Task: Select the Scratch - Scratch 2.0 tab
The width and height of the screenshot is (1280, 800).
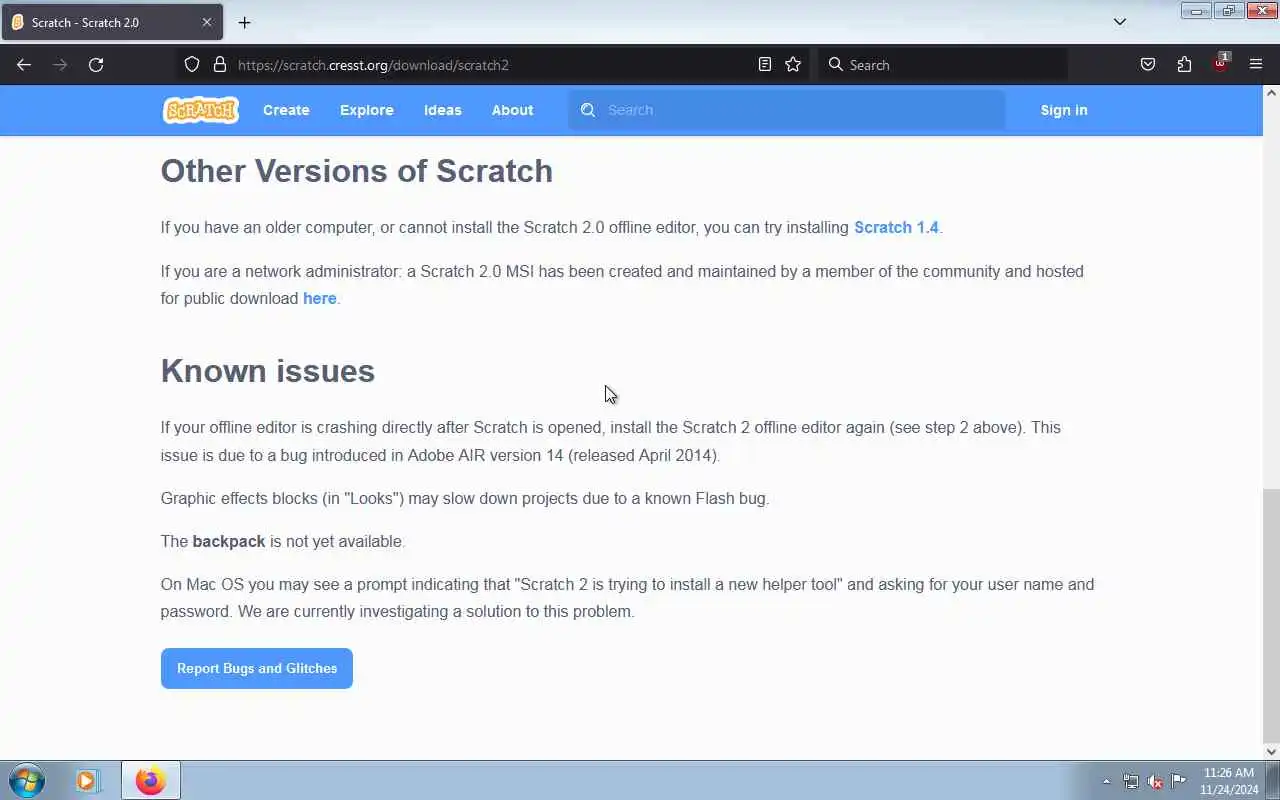Action: (112, 22)
